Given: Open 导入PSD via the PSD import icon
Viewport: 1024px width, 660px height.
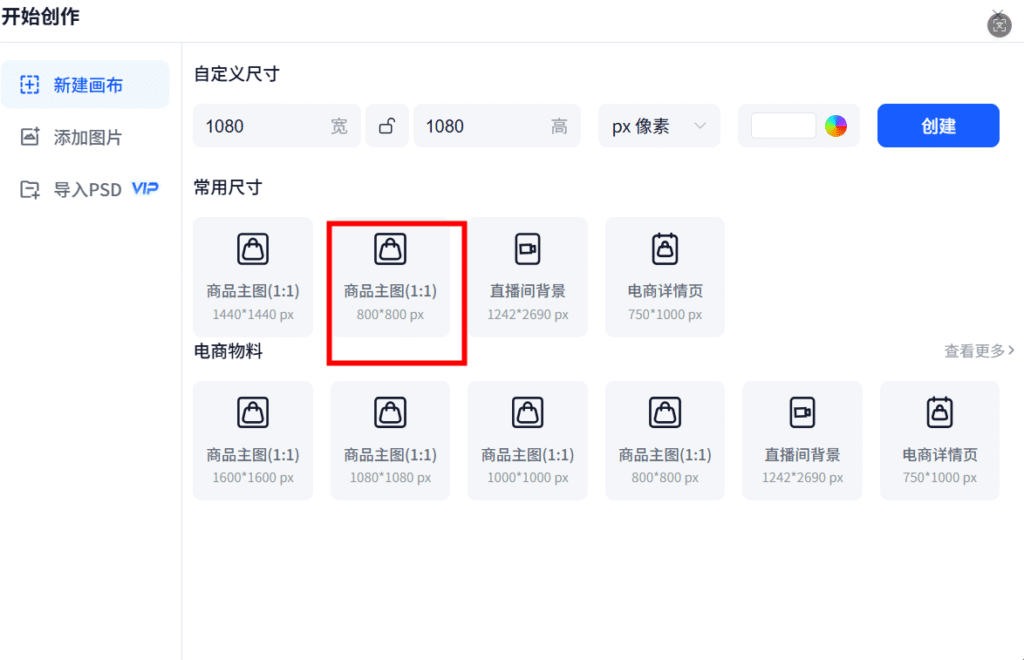Looking at the screenshot, I should tap(30, 189).
